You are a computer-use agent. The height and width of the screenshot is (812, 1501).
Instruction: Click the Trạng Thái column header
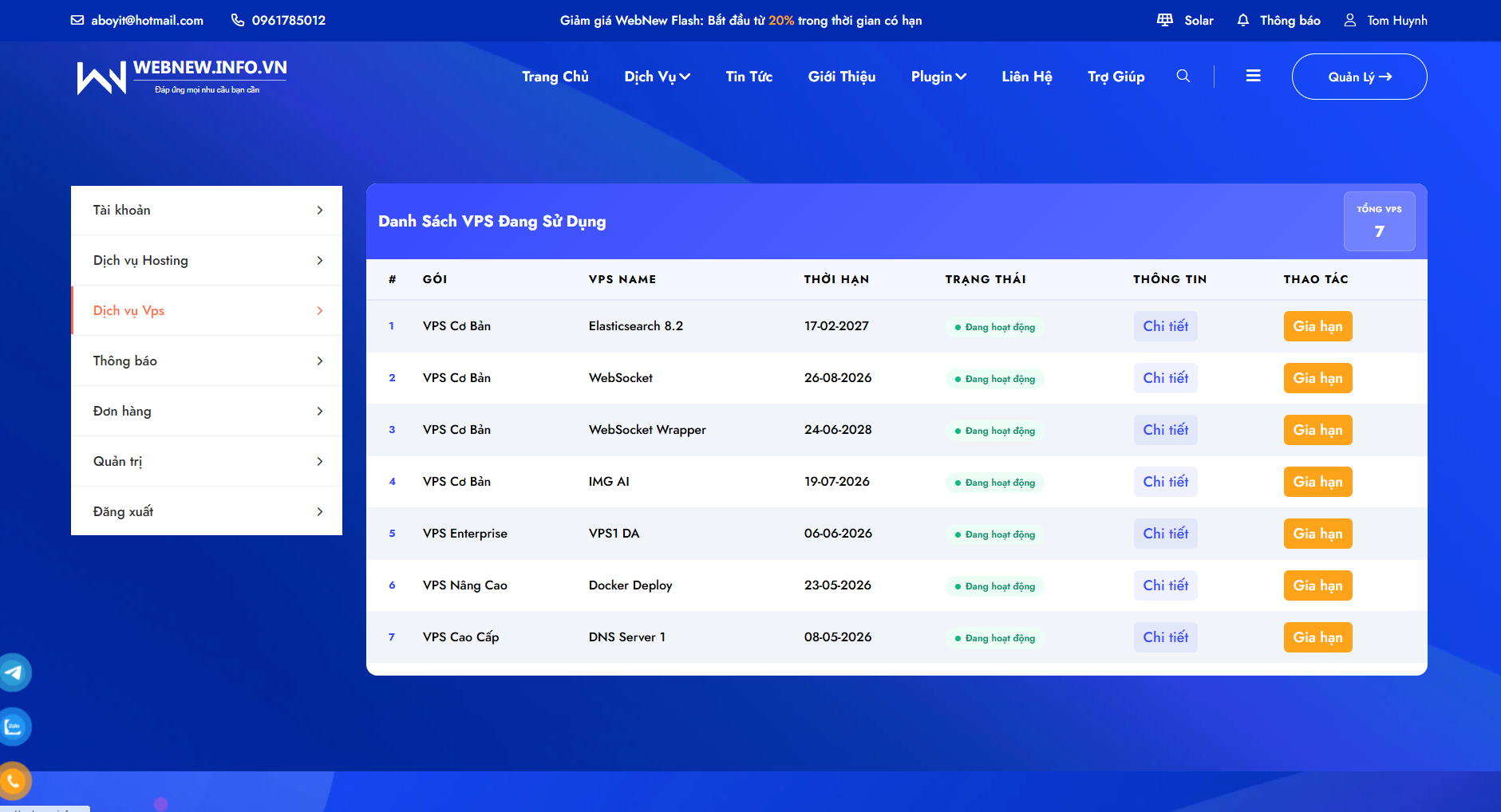(x=986, y=279)
